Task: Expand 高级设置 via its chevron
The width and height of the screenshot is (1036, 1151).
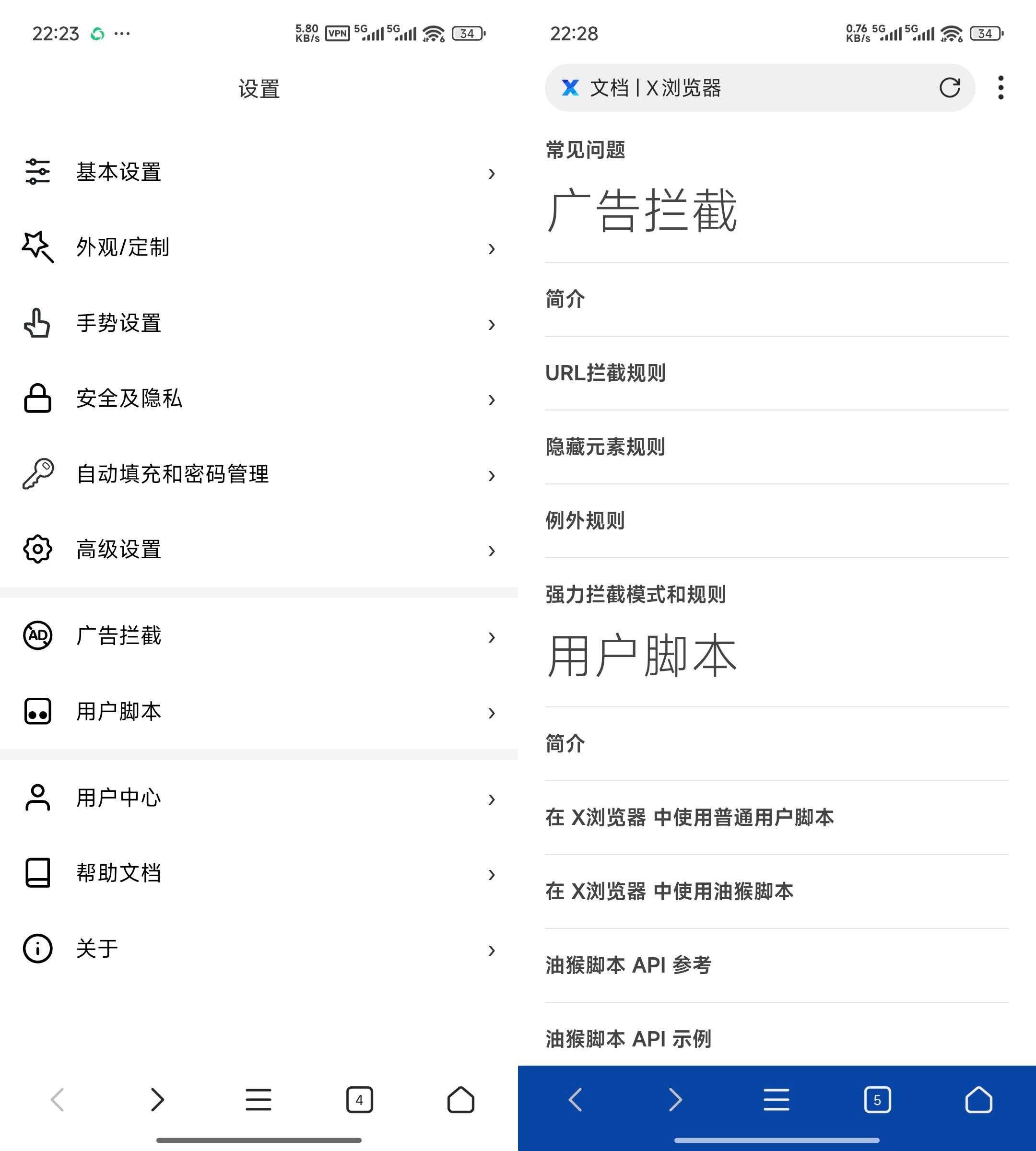Action: click(x=492, y=551)
